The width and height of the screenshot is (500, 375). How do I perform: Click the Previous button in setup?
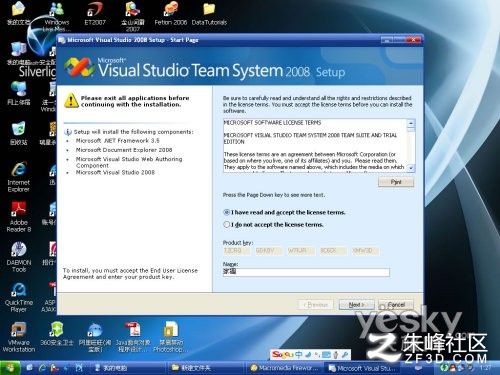316,305
